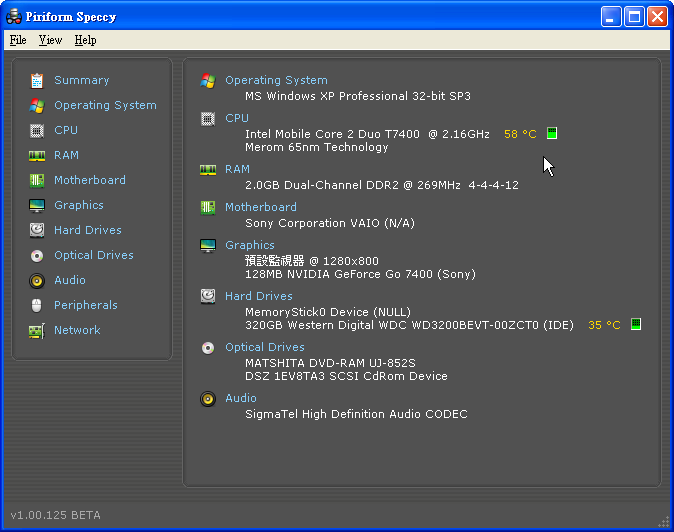
Task: Click MATSHITA DVD-RAM UJ-852S entry
Action: point(330,363)
